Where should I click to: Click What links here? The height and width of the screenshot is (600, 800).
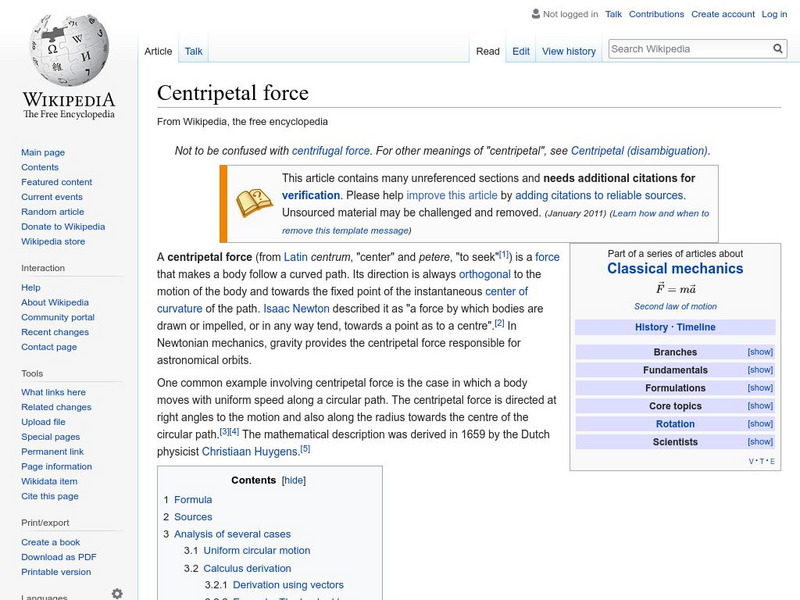pyautogui.click(x=54, y=392)
